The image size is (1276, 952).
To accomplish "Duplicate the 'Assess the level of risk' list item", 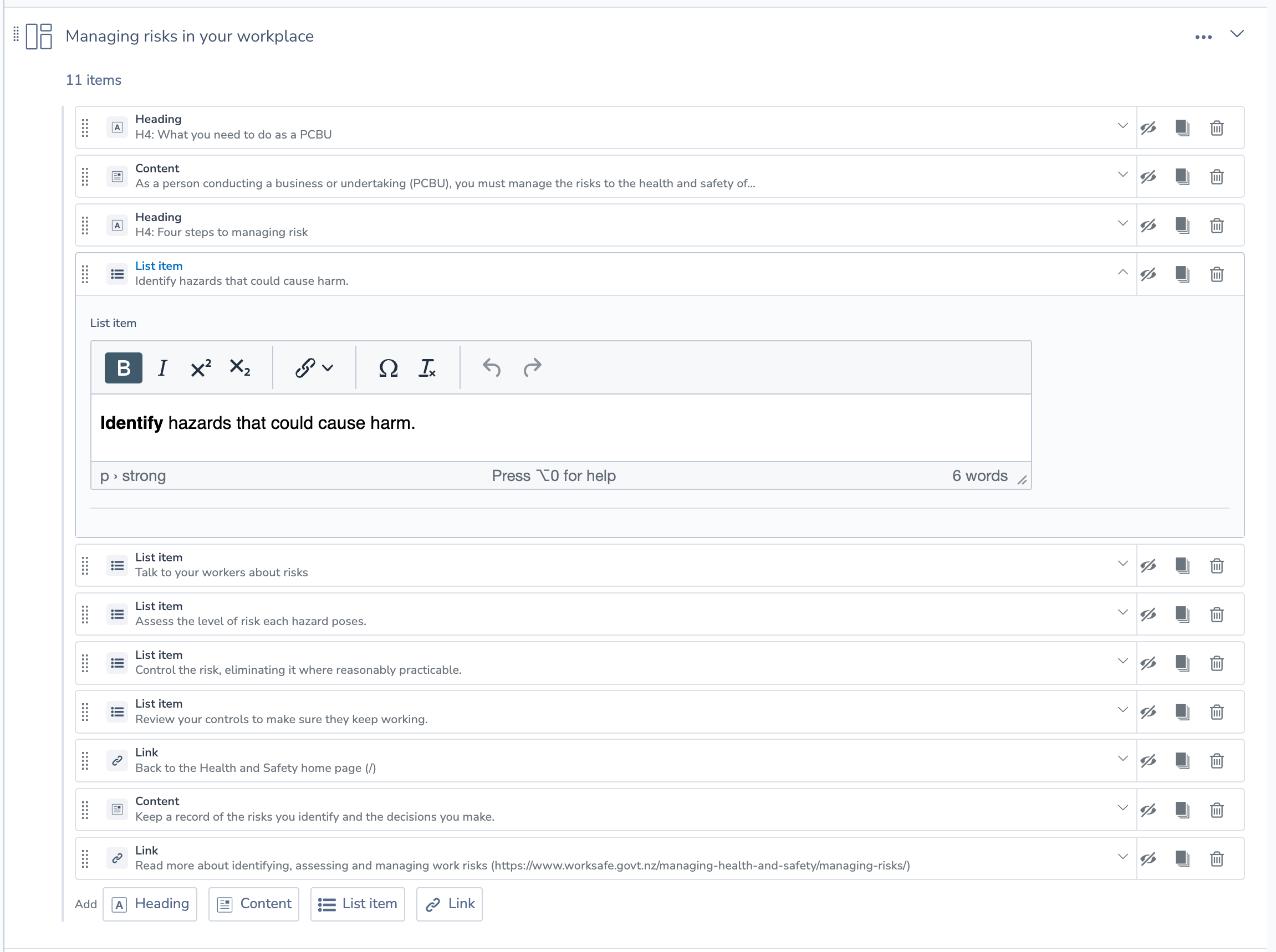I will coord(1182,615).
